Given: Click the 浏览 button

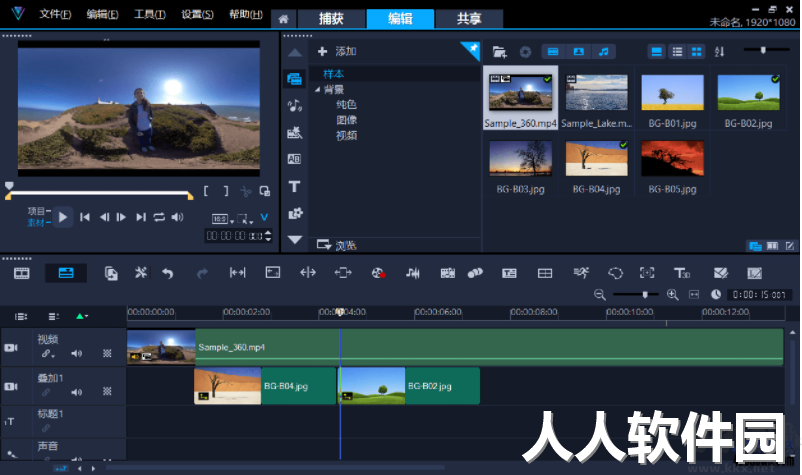Looking at the screenshot, I should (x=337, y=245).
